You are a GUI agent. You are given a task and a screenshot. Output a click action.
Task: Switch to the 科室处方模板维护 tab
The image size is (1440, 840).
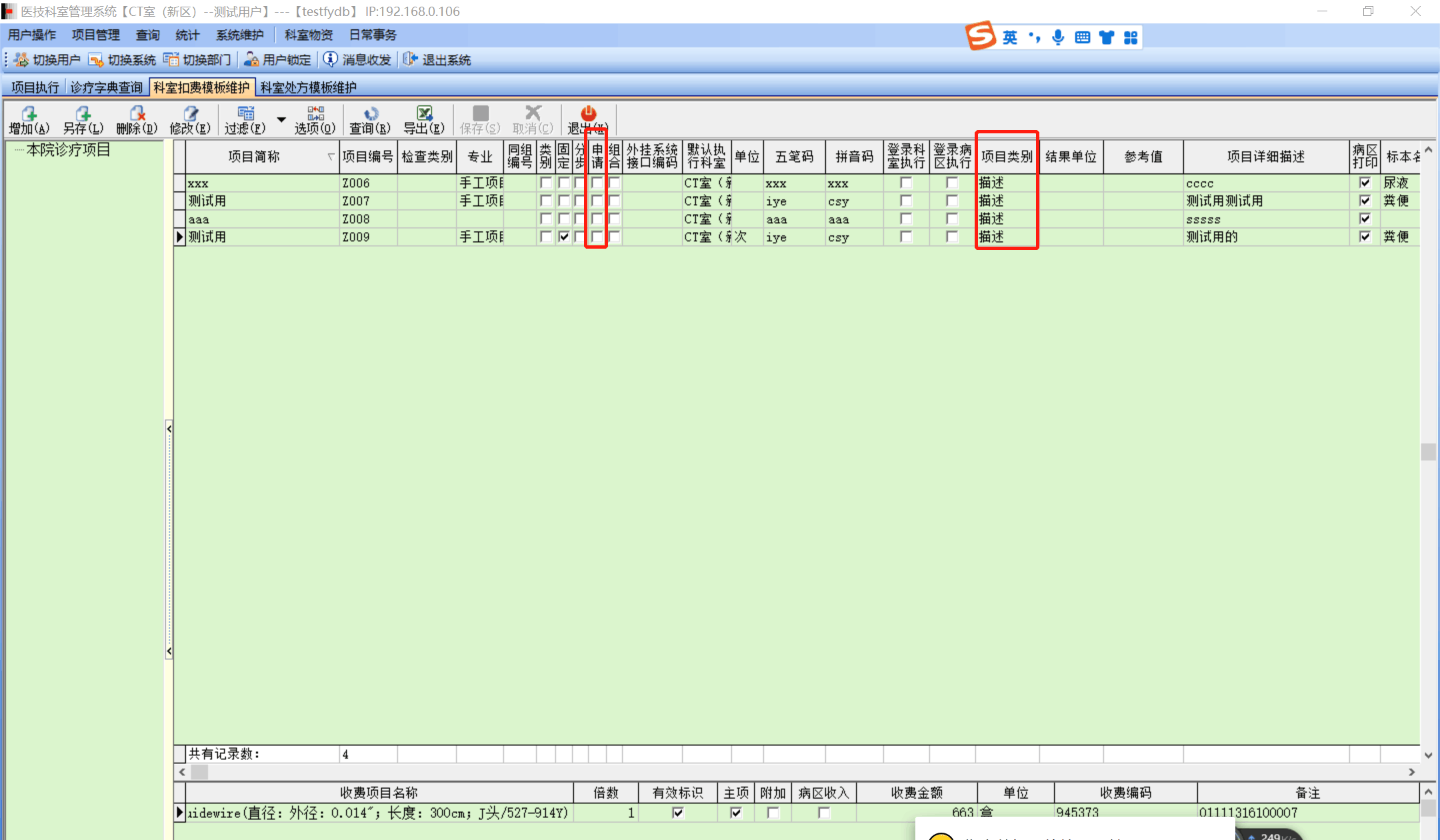click(x=308, y=87)
